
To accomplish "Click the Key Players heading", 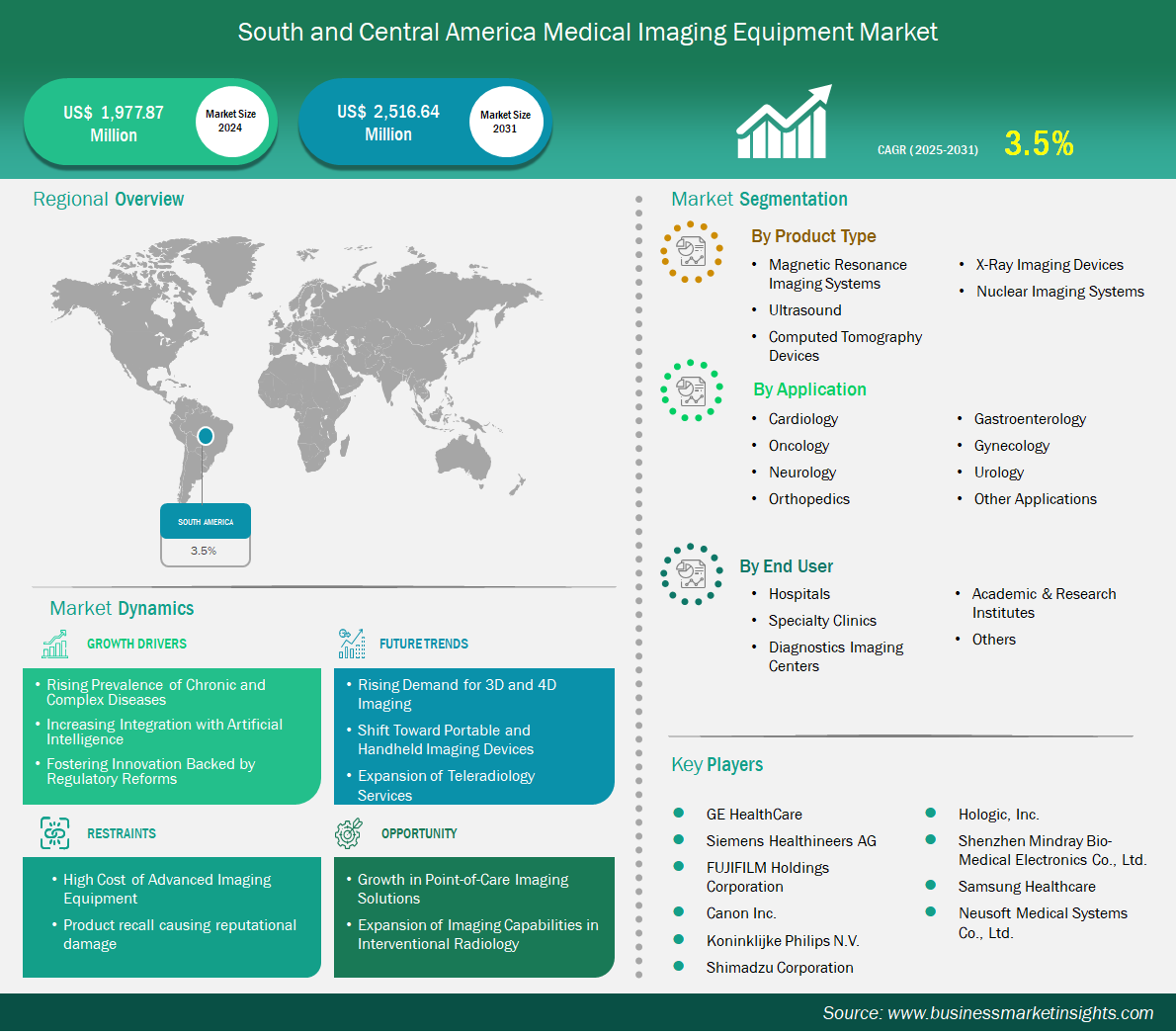I will point(717,764).
